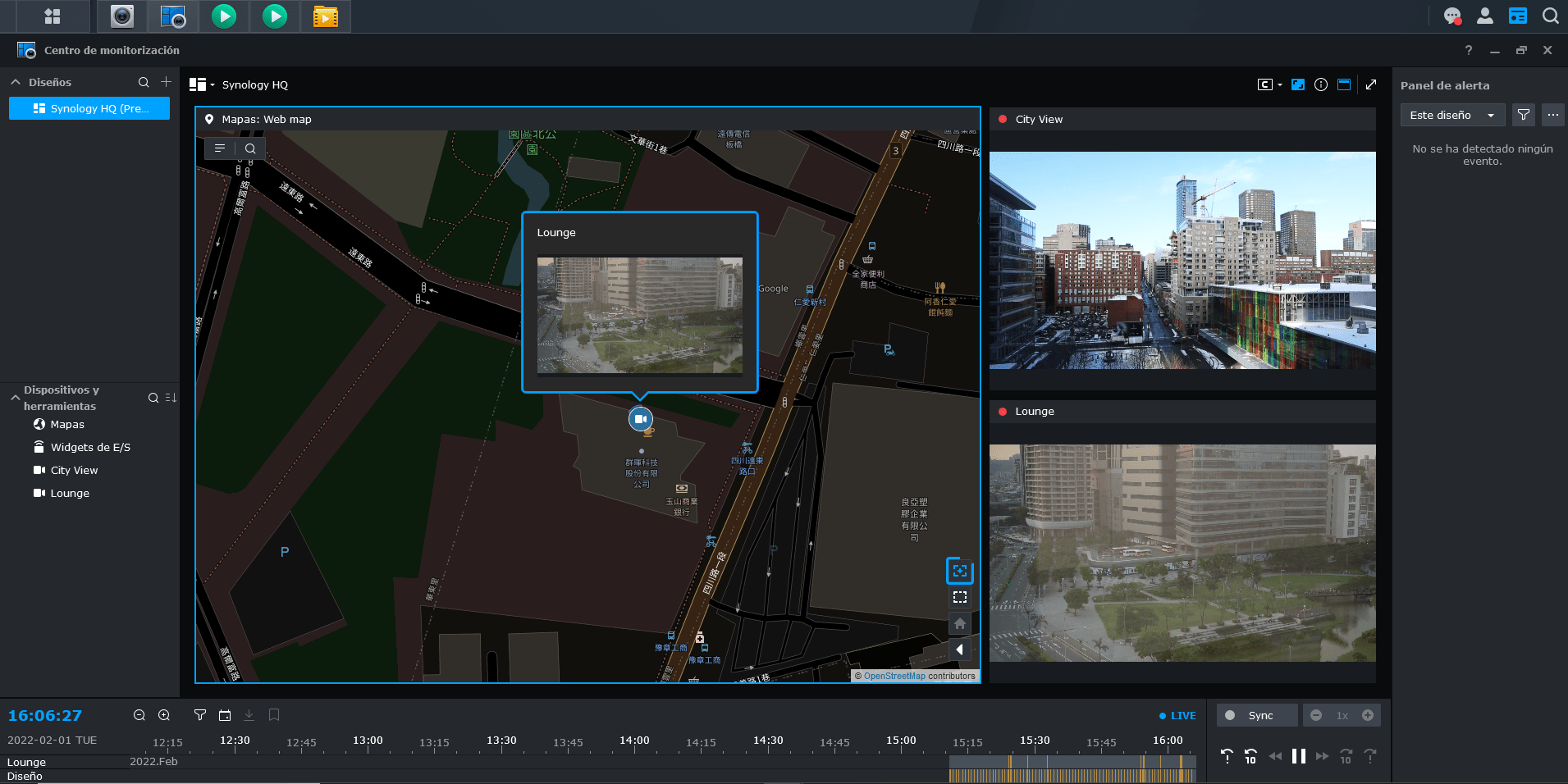1568x784 pixels.
Task: Click the global search magnifier icon
Action: coord(1550,16)
